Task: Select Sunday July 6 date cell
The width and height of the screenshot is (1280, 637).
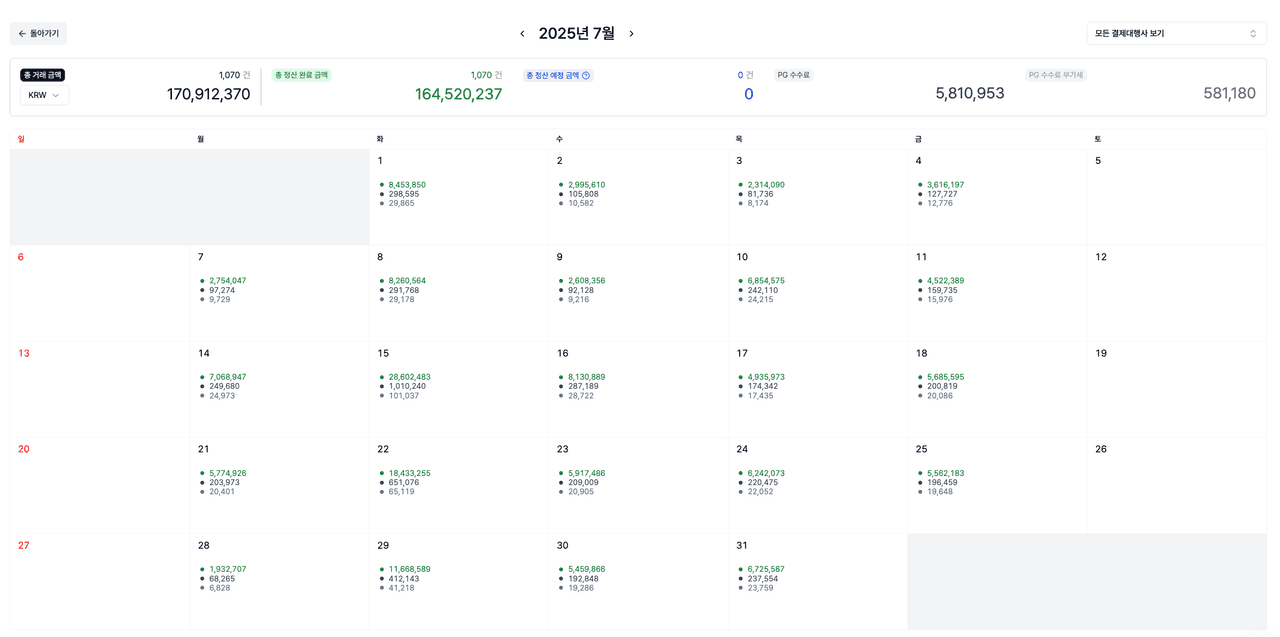Action: tap(99, 293)
